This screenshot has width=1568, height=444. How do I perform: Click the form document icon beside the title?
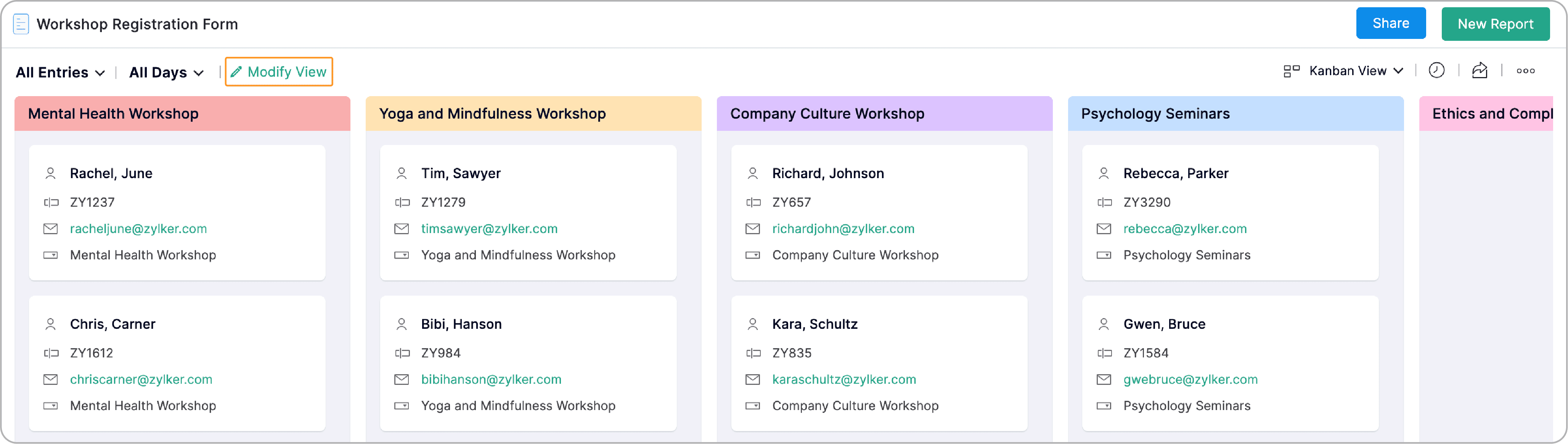21,24
